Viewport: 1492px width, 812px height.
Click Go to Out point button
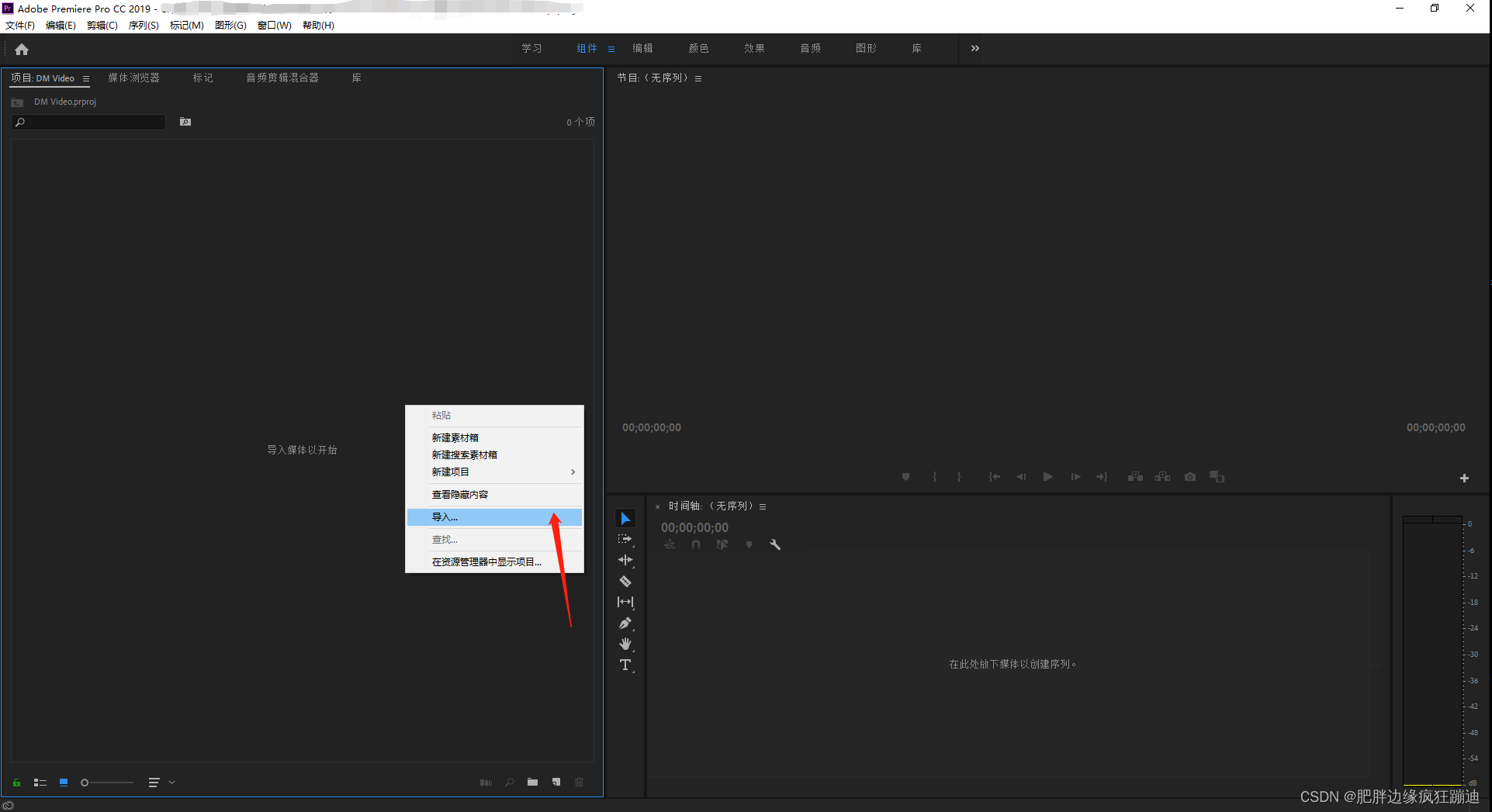pos(1102,477)
